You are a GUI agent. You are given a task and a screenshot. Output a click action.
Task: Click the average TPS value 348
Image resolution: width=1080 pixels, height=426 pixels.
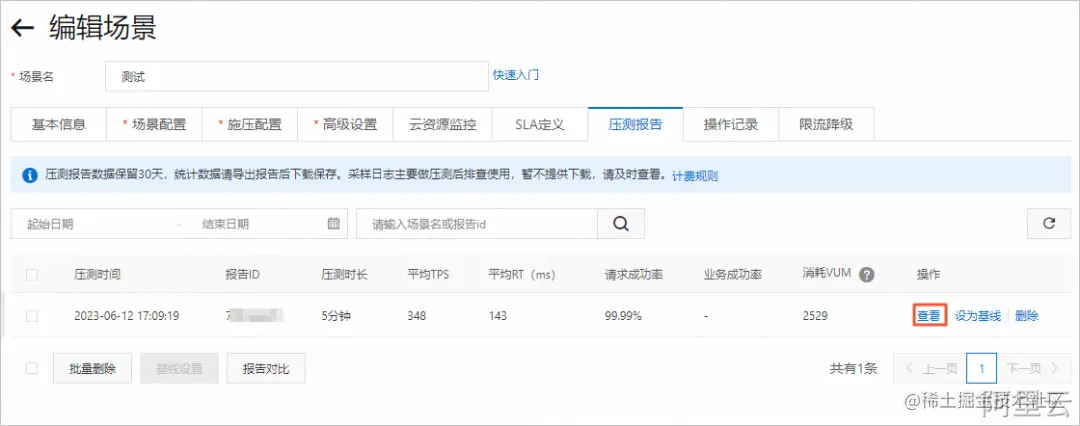tap(417, 316)
